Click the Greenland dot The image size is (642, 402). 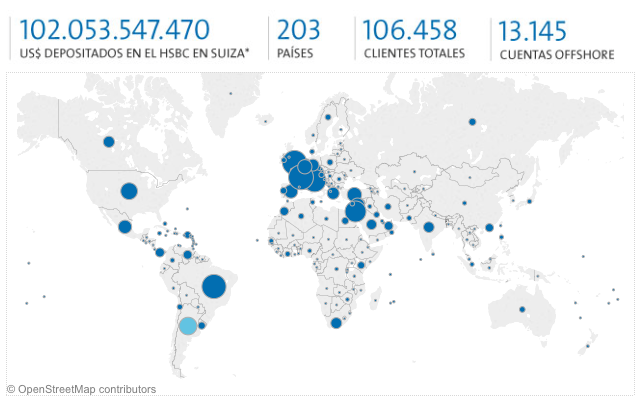[x=231, y=94]
